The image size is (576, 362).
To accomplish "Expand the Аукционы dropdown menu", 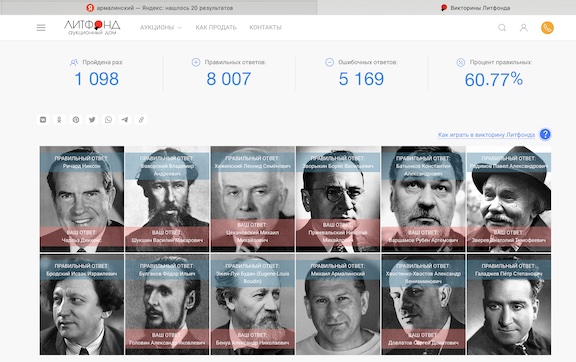I will pos(161,28).
